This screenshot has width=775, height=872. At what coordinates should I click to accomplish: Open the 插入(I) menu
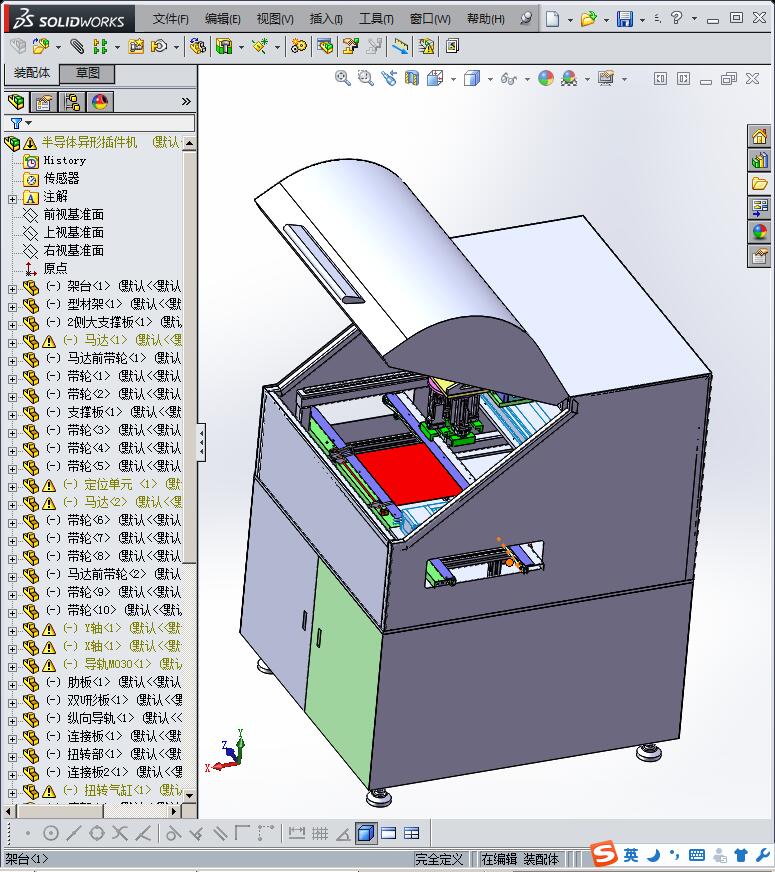click(x=326, y=19)
